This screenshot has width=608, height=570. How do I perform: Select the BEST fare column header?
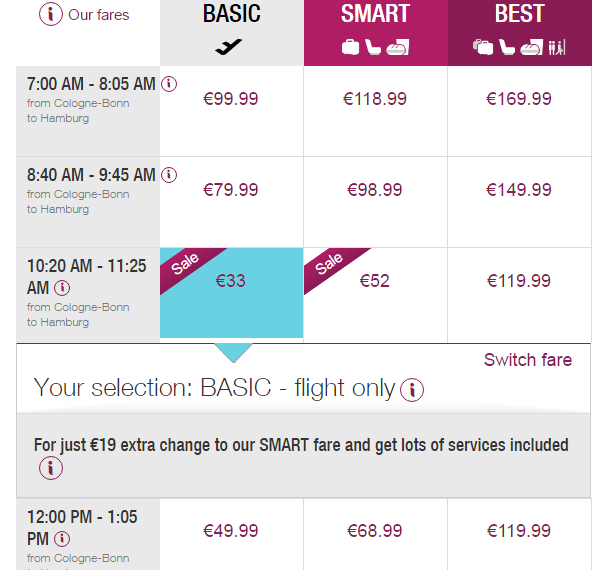click(520, 14)
